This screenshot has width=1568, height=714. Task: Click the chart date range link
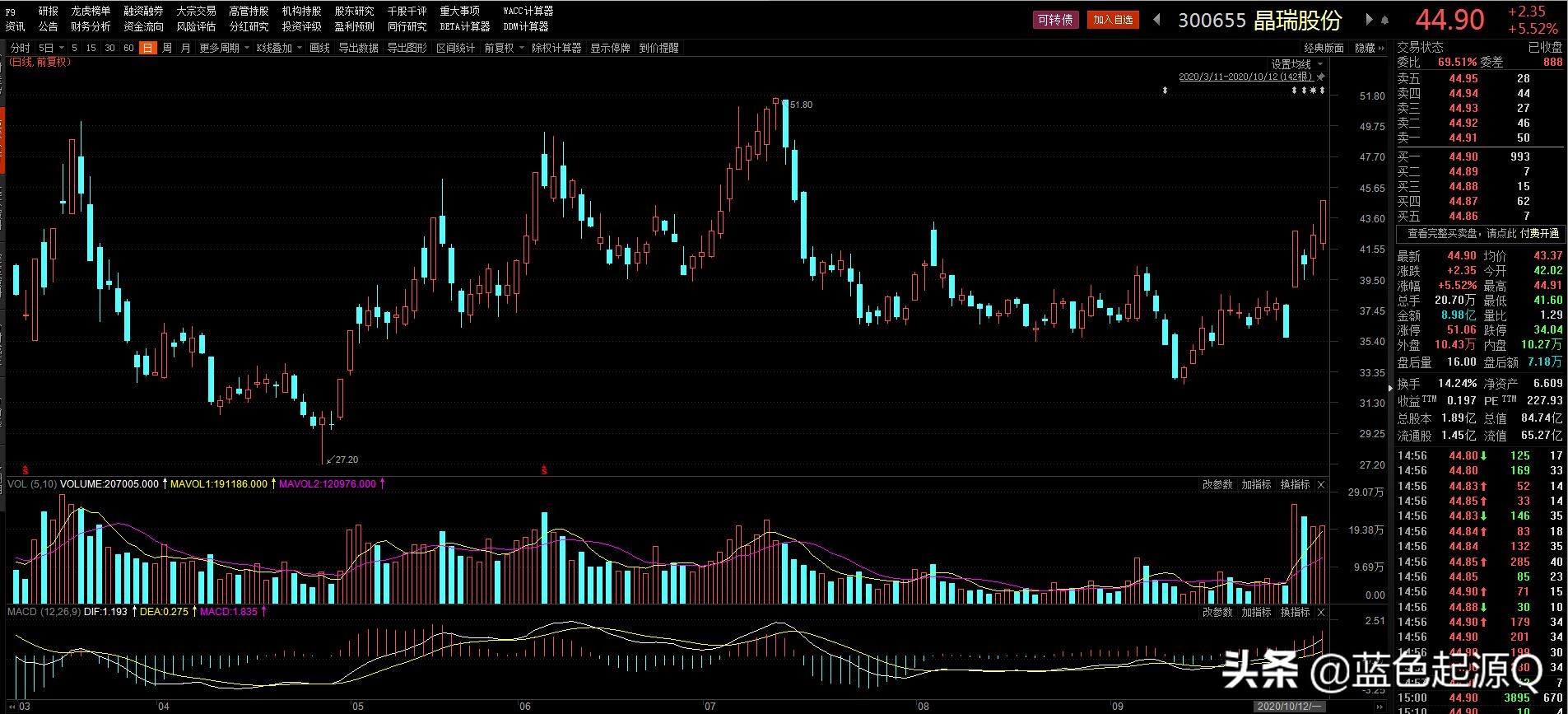coord(1246,77)
